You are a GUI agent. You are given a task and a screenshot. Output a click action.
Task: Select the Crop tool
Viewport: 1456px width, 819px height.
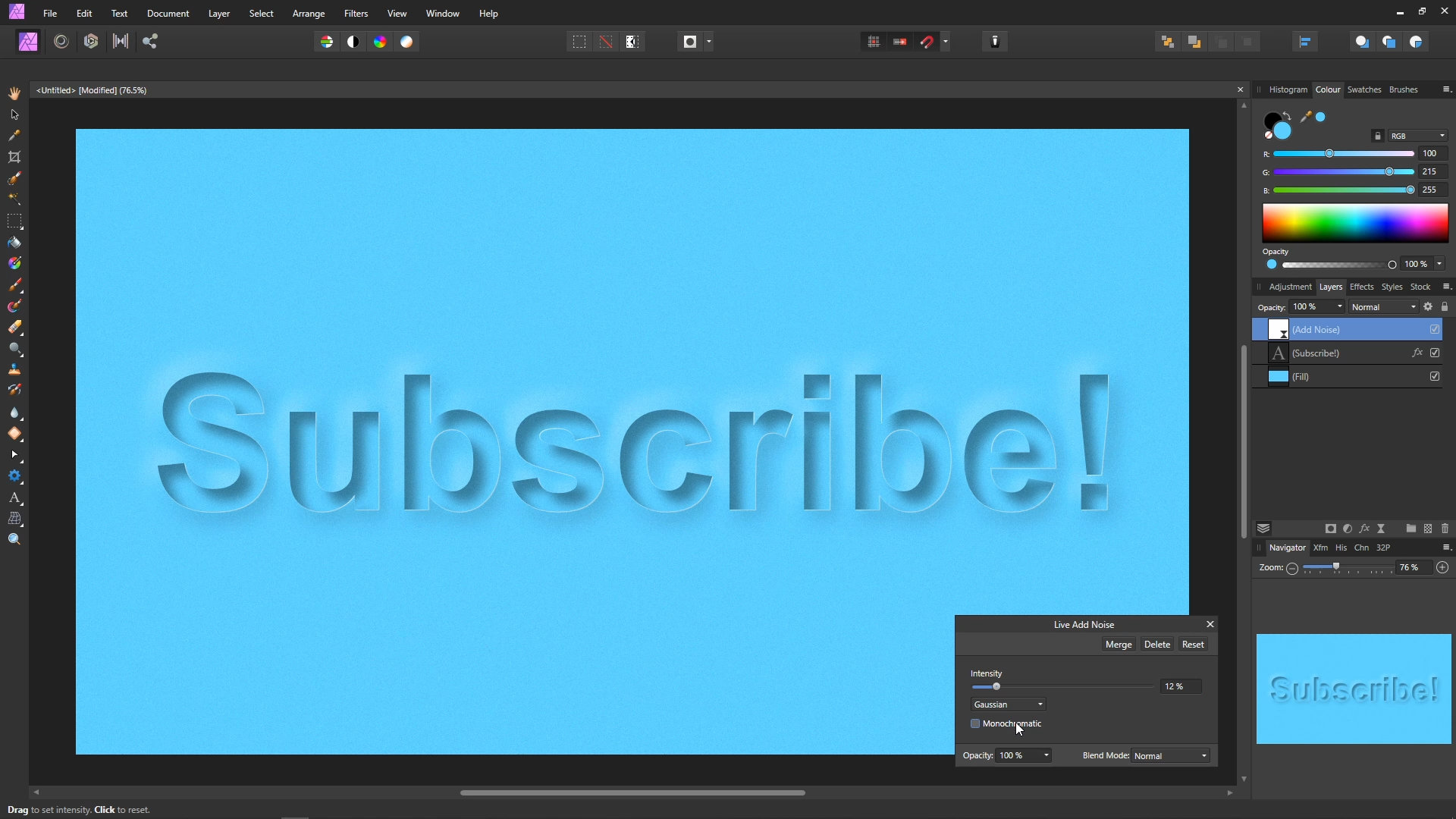coord(14,157)
